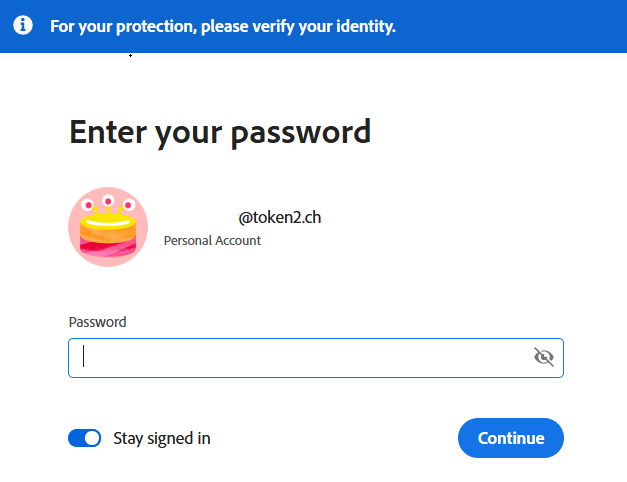Click the info icon in the blue banner
The height and width of the screenshot is (482, 627).
[x=23, y=26]
